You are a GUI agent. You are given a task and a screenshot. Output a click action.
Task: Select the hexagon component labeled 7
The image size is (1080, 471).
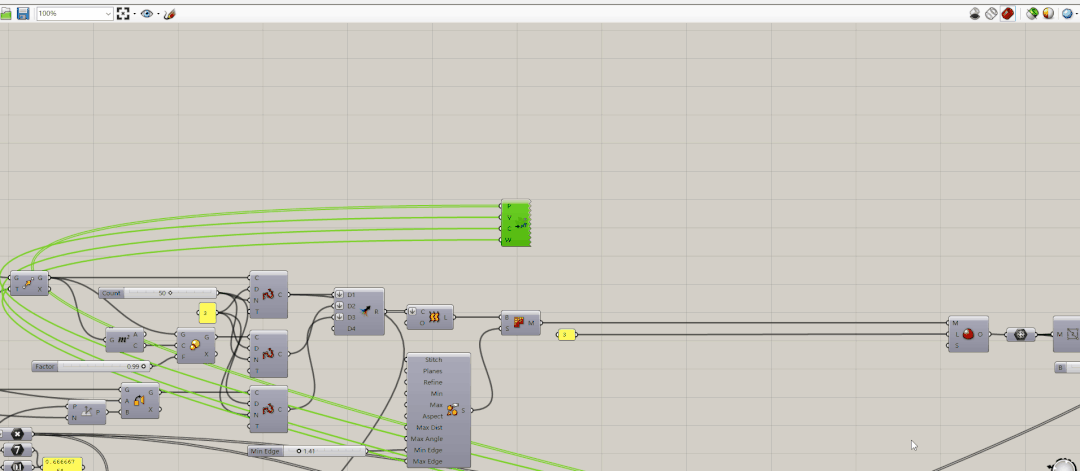[x=18, y=450]
